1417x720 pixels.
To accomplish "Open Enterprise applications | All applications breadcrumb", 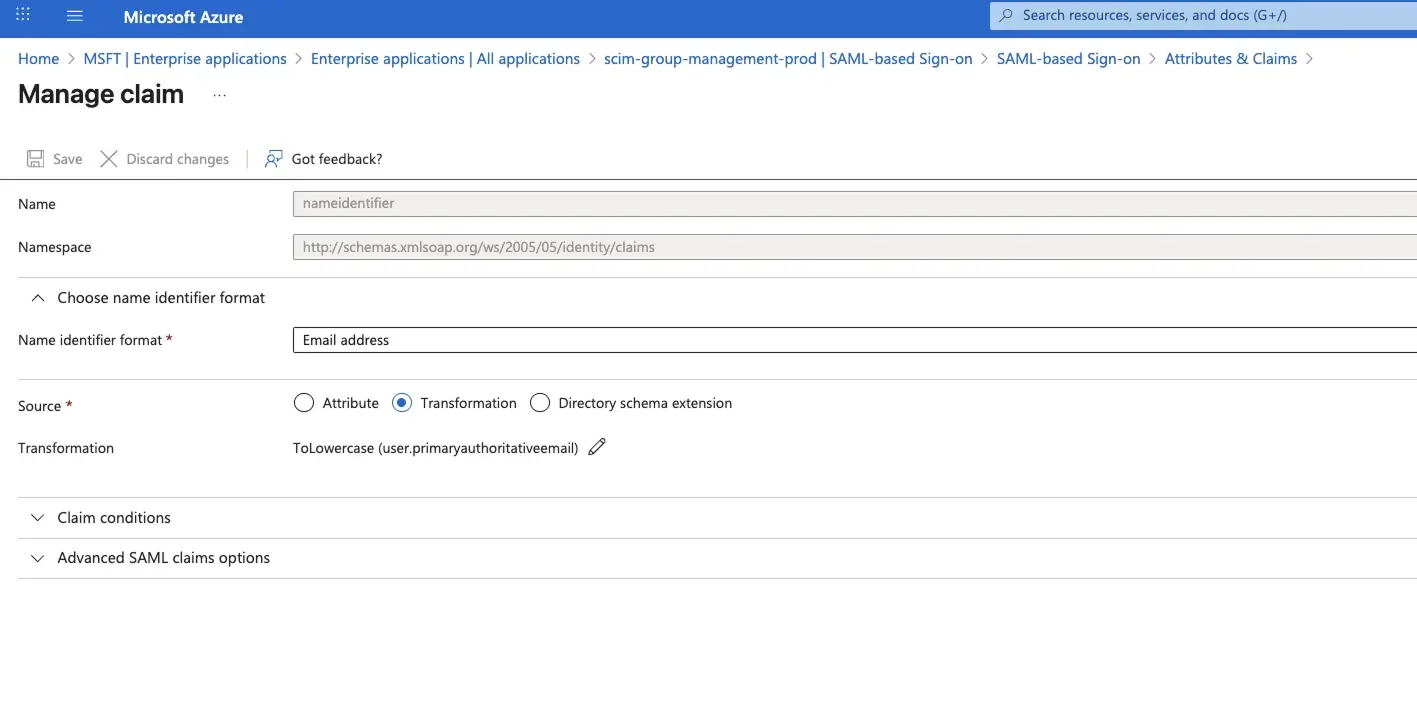I will pos(445,58).
